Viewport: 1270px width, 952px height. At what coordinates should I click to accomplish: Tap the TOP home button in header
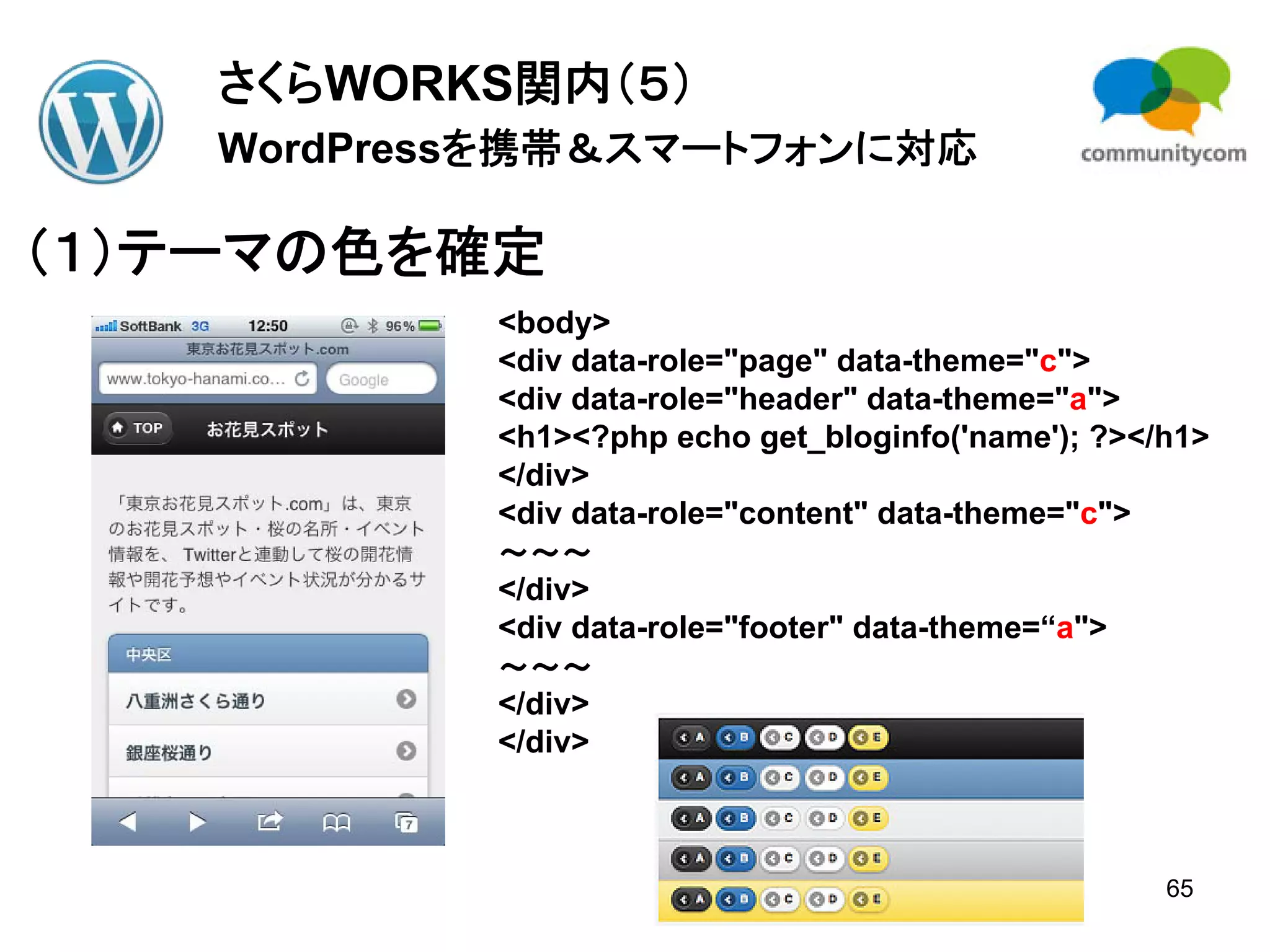137,428
